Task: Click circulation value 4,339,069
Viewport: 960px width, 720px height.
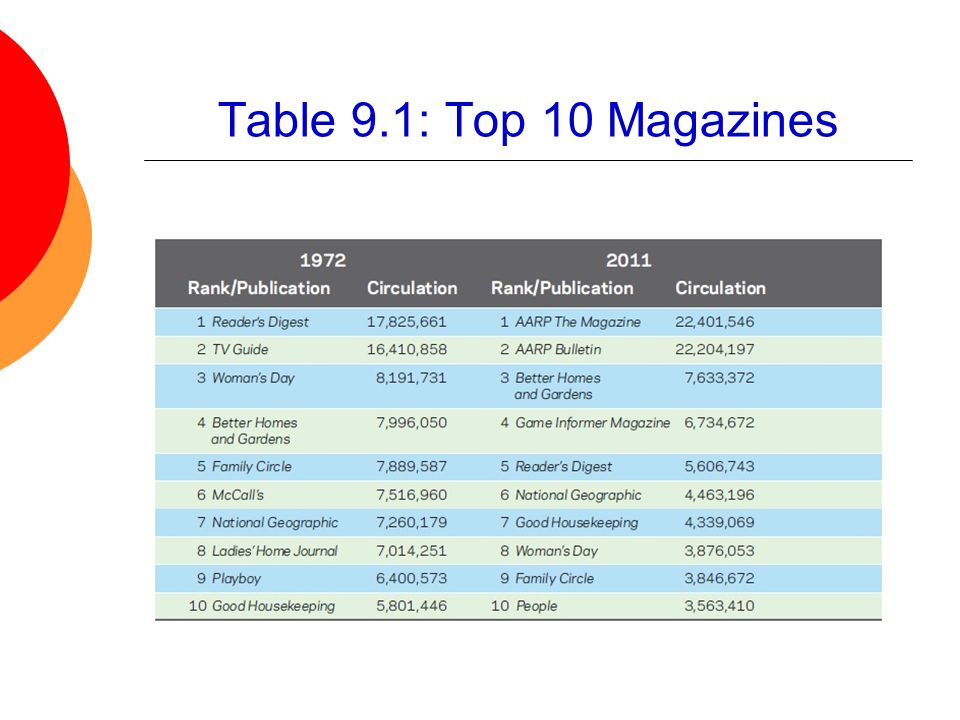Action: [719, 522]
